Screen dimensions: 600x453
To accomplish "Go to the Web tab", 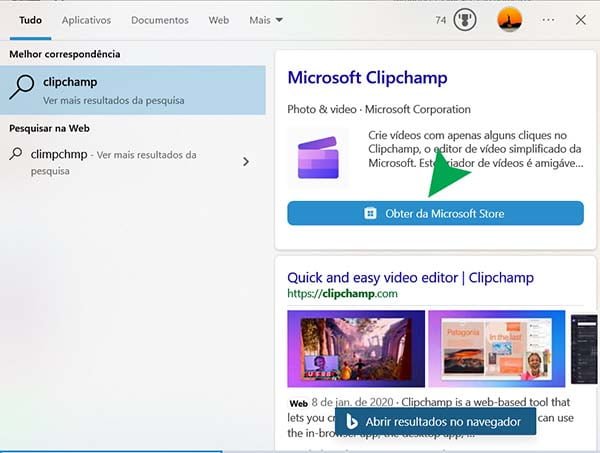I will coord(219,20).
